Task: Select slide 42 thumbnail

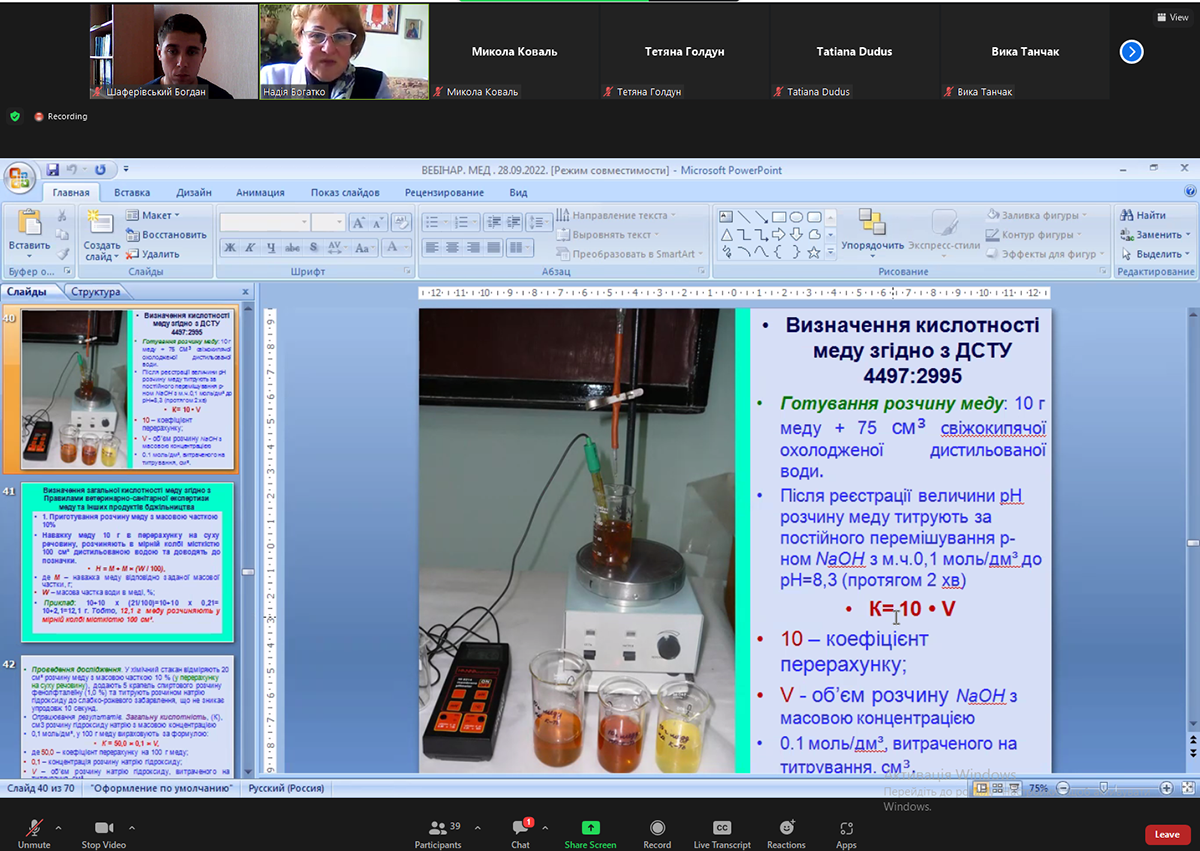Action: [x=126, y=716]
